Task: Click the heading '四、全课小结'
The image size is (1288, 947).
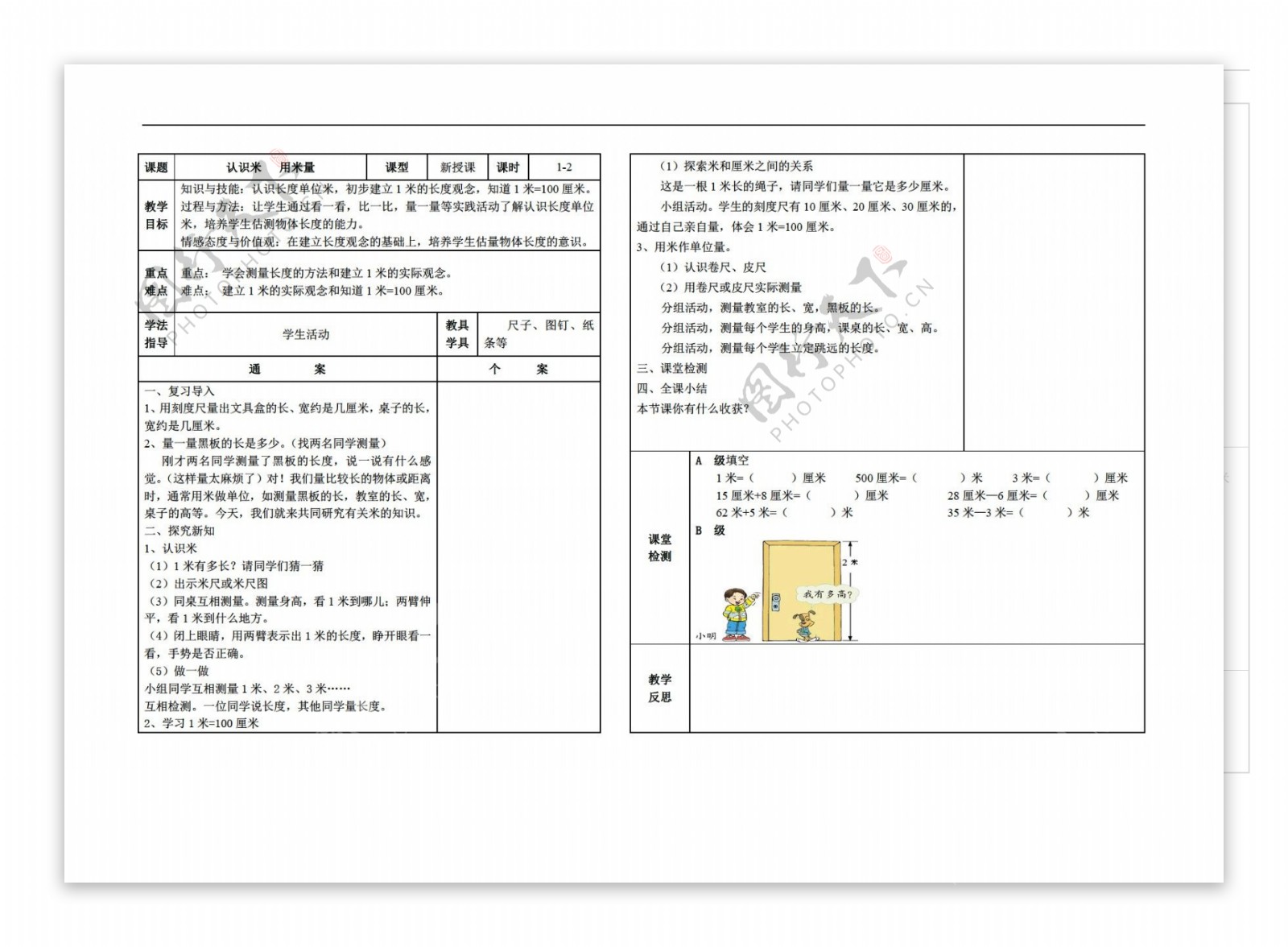Action: point(672,389)
